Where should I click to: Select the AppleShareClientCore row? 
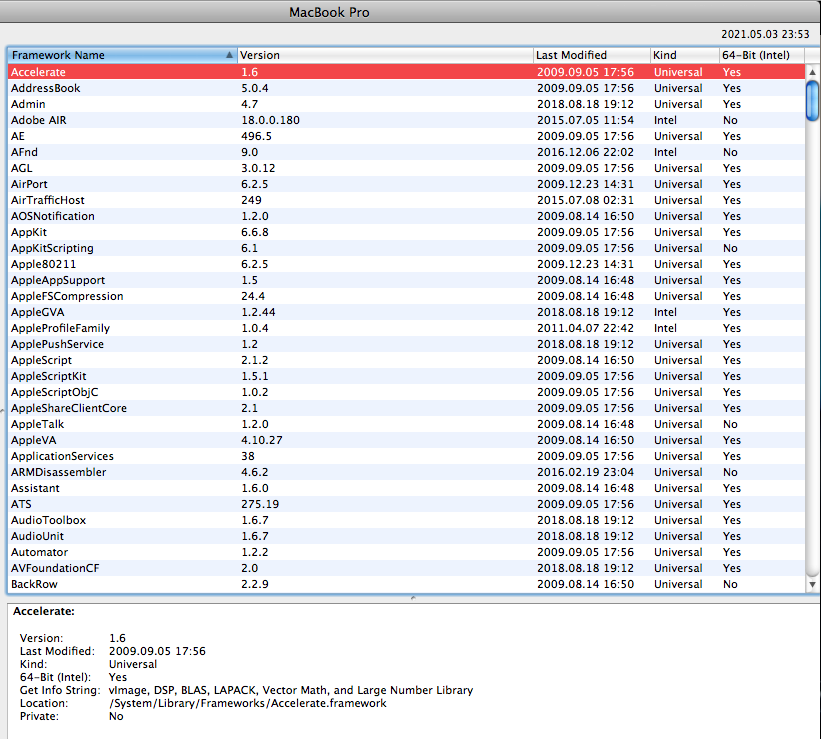[x=406, y=408]
